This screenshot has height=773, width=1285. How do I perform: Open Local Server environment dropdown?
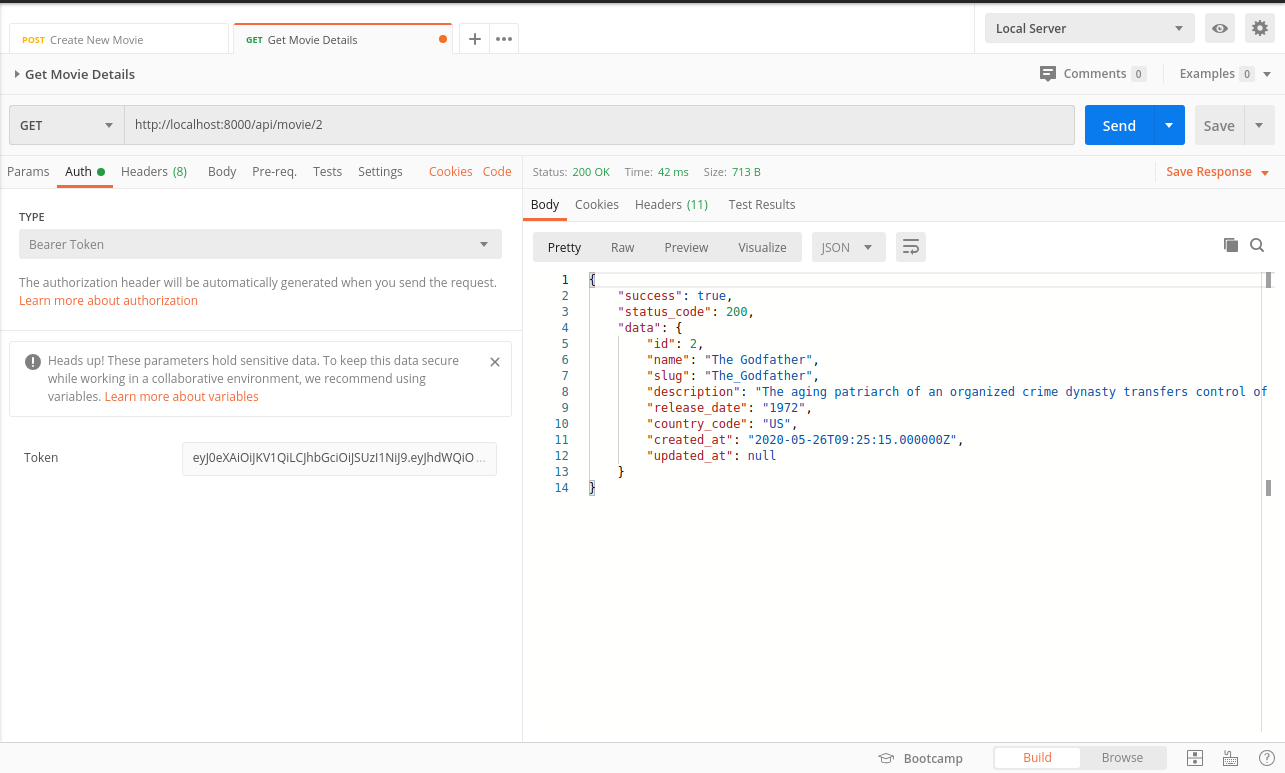[1090, 28]
